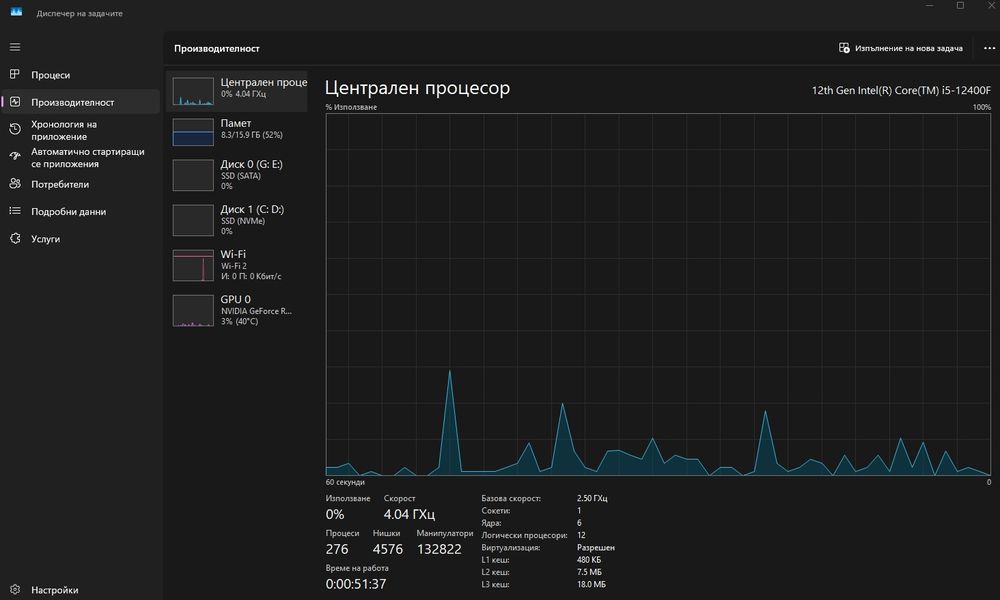Click the run new task icon
The width and height of the screenshot is (1000, 600).
pos(844,48)
